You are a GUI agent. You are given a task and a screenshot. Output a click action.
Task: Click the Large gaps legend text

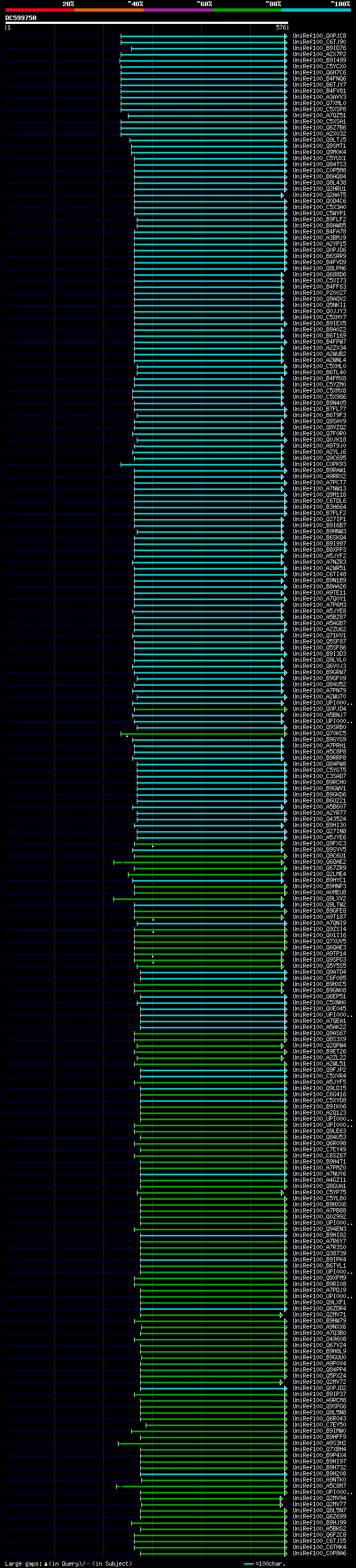click(68, 1564)
